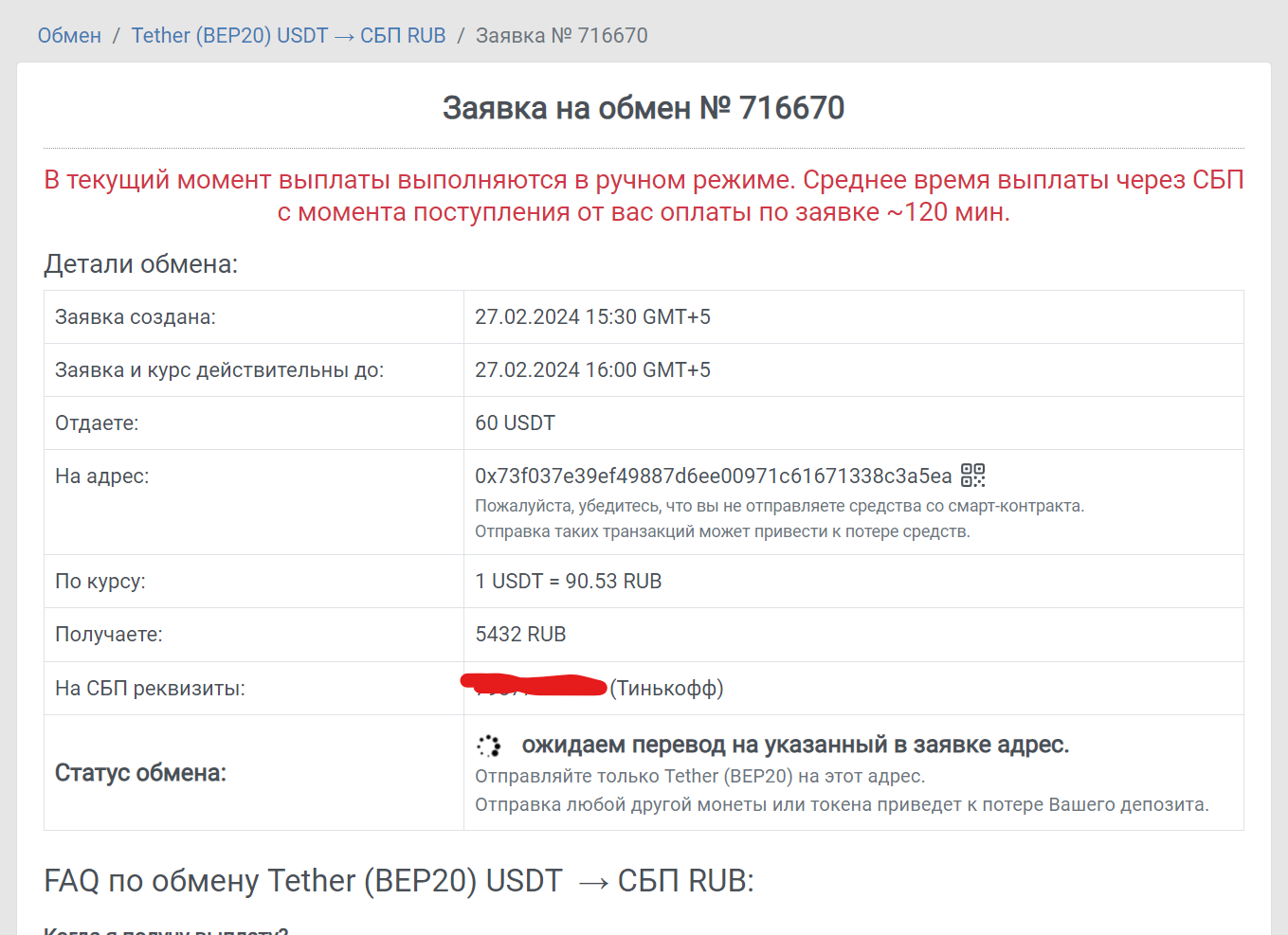Click the QR code icon beside wallet address
Image resolution: width=1288 pixels, height=935 pixels.
tap(973, 476)
